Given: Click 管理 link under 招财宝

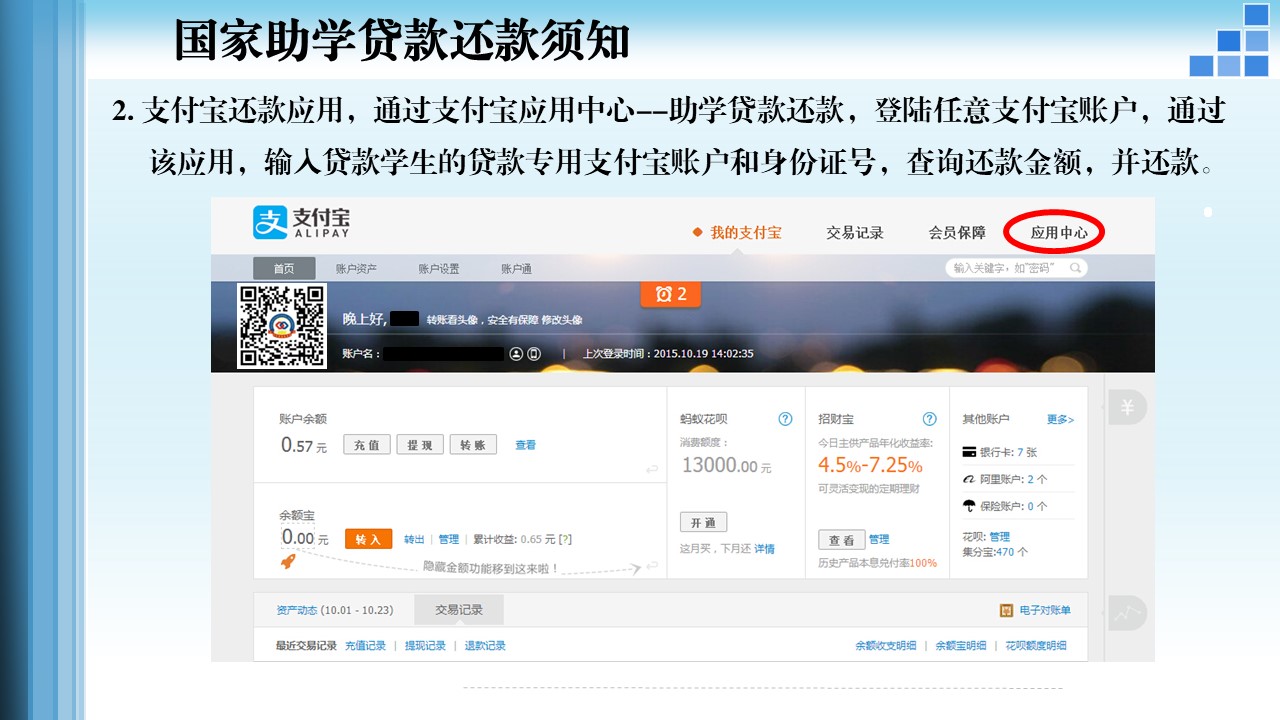Looking at the screenshot, I should (879, 540).
